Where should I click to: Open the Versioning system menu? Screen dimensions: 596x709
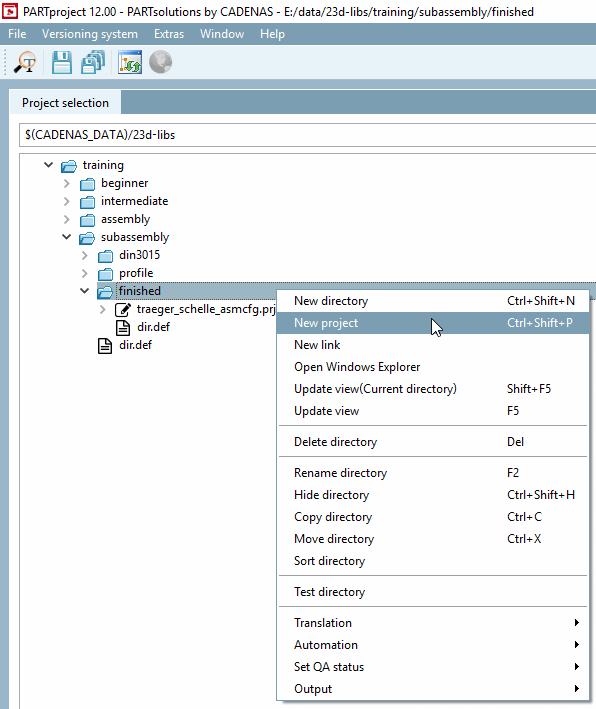90,34
